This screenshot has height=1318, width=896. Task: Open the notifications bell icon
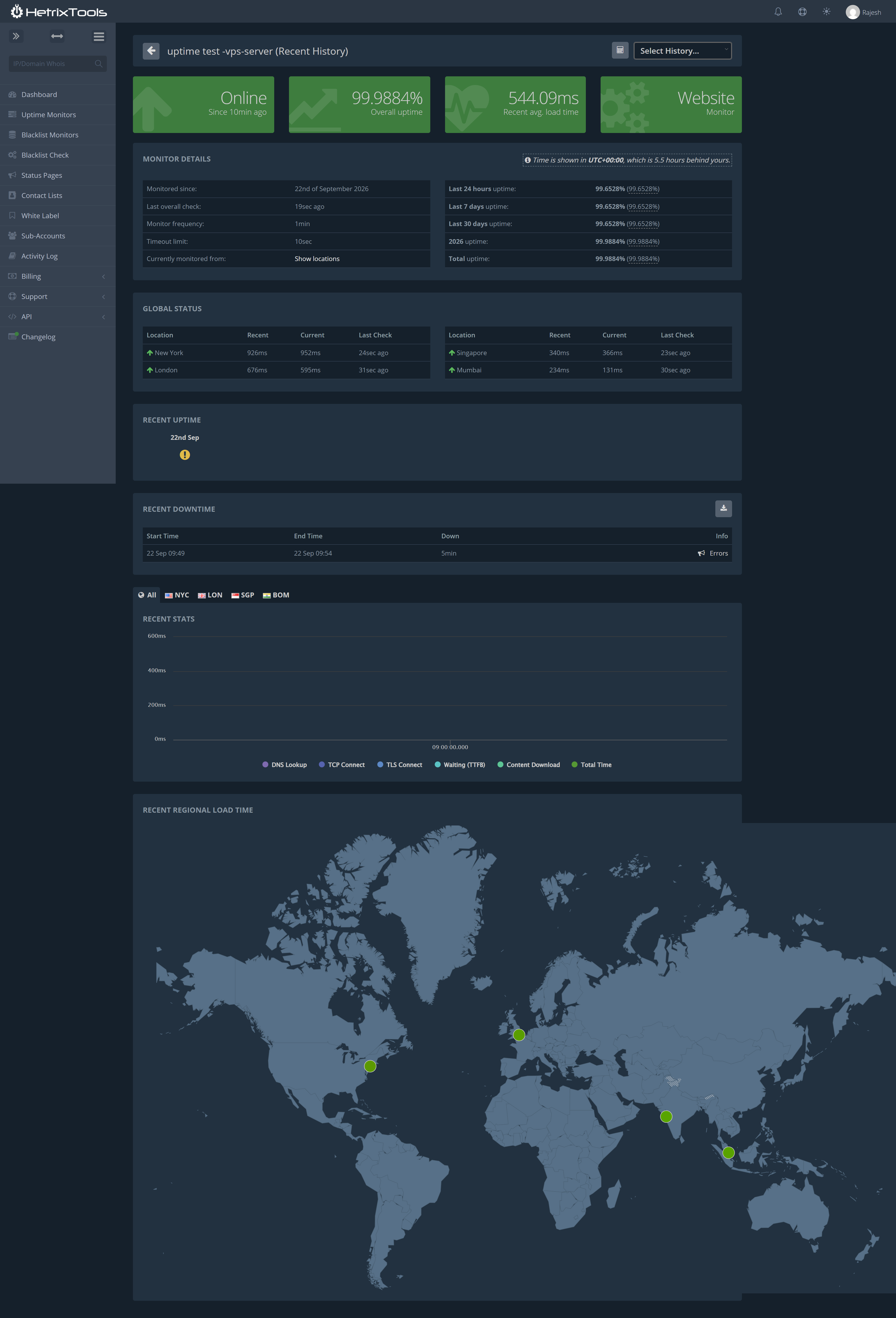tap(778, 12)
